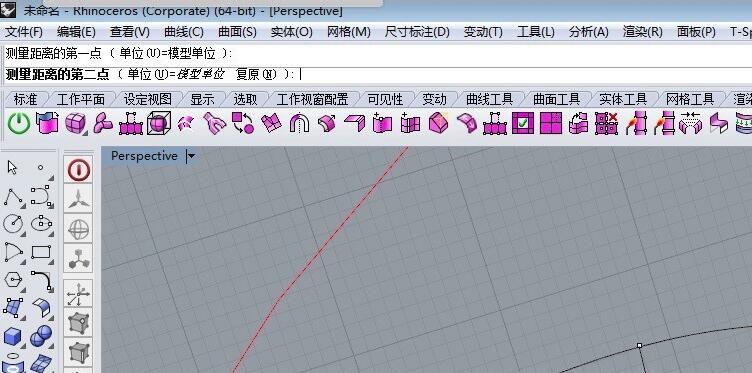Open the 编辑(E) menu

click(76, 32)
